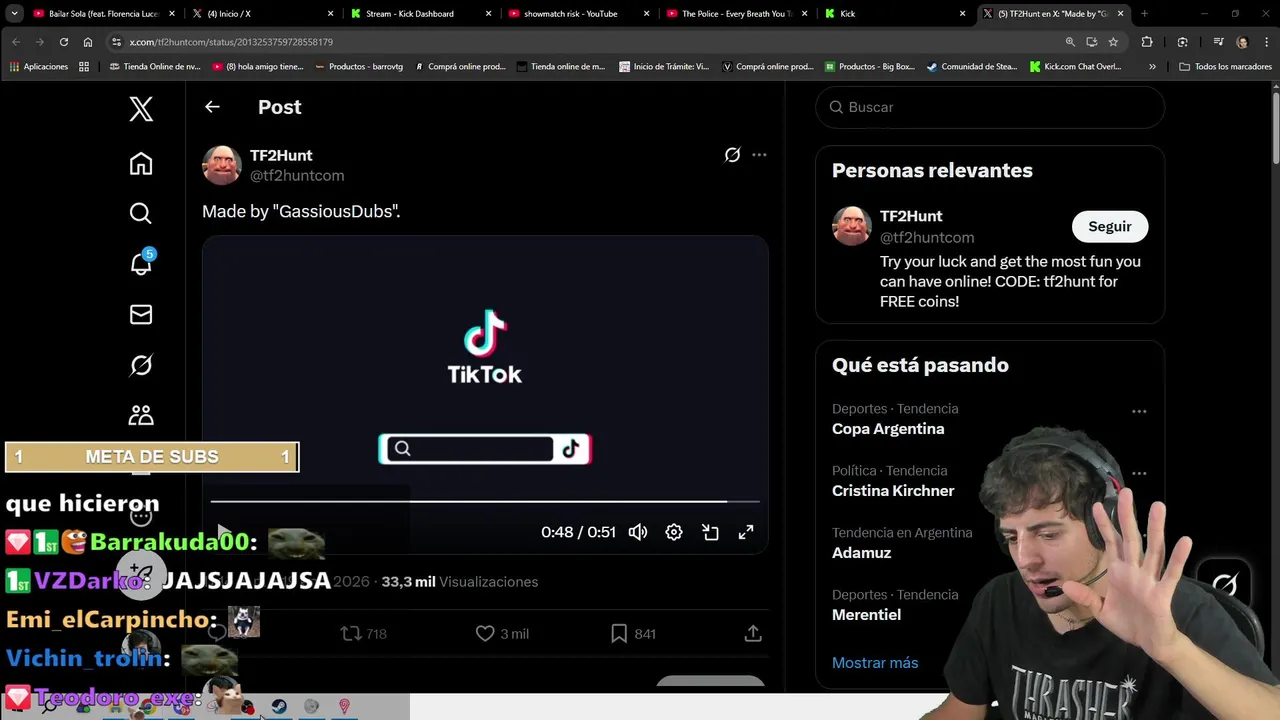Open more options for Copa Argentina trend
This screenshot has width=1280, height=720.
point(1139,411)
